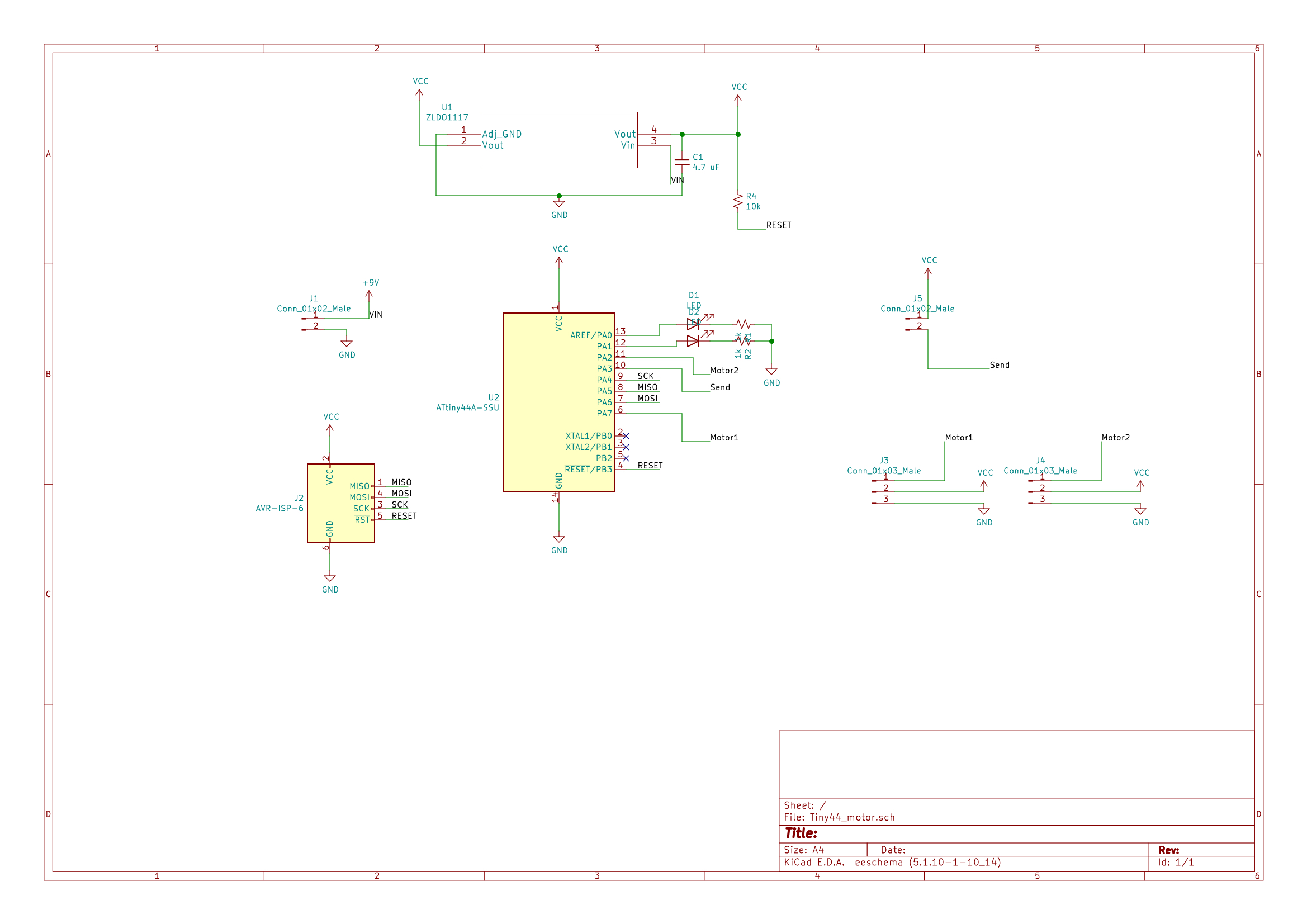Click the upper LED diode symbol on PA0
The height and width of the screenshot is (924, 1307).
(x=693, y=324)
